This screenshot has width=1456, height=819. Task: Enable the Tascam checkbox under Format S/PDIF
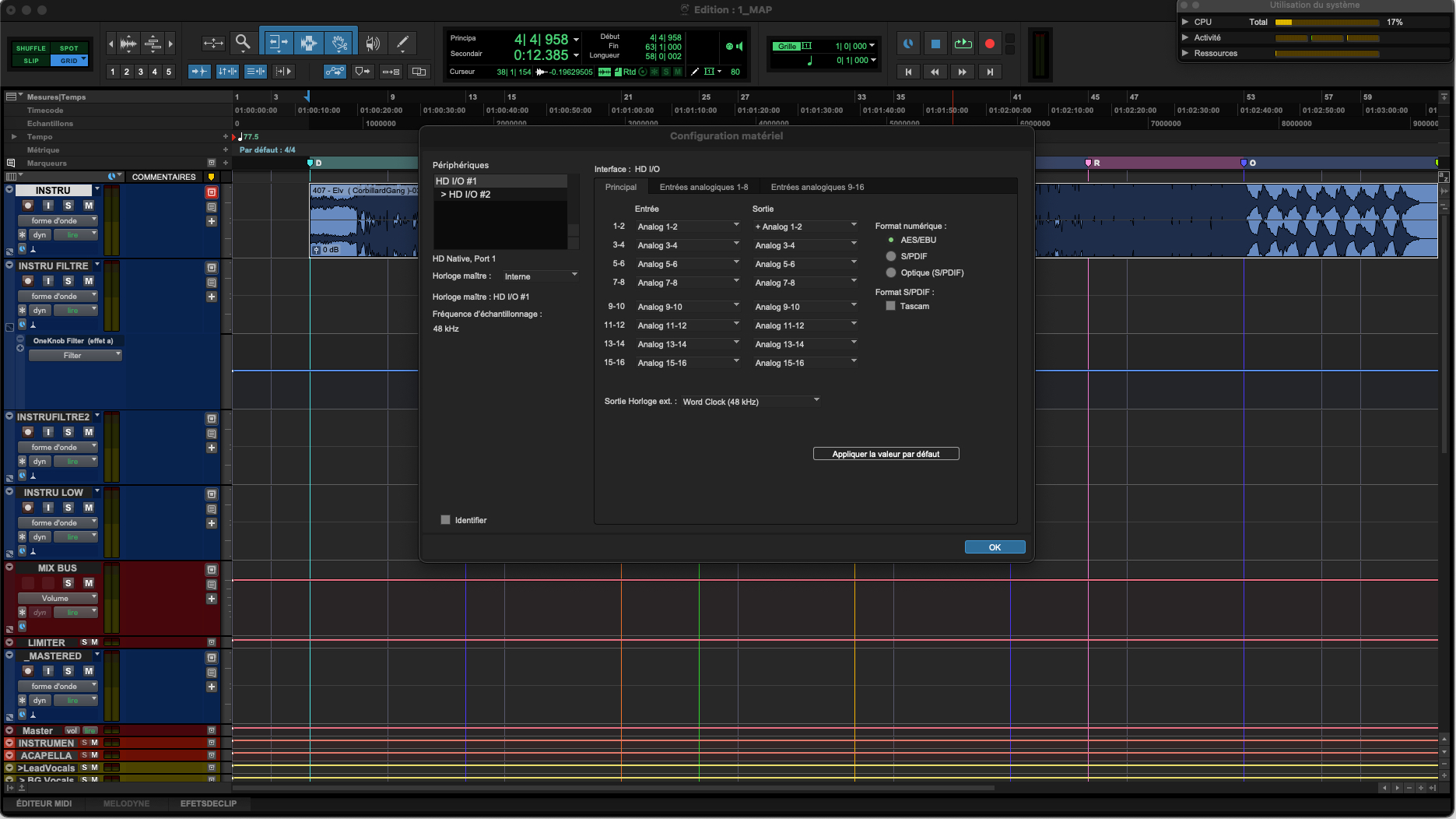point(890,305)
